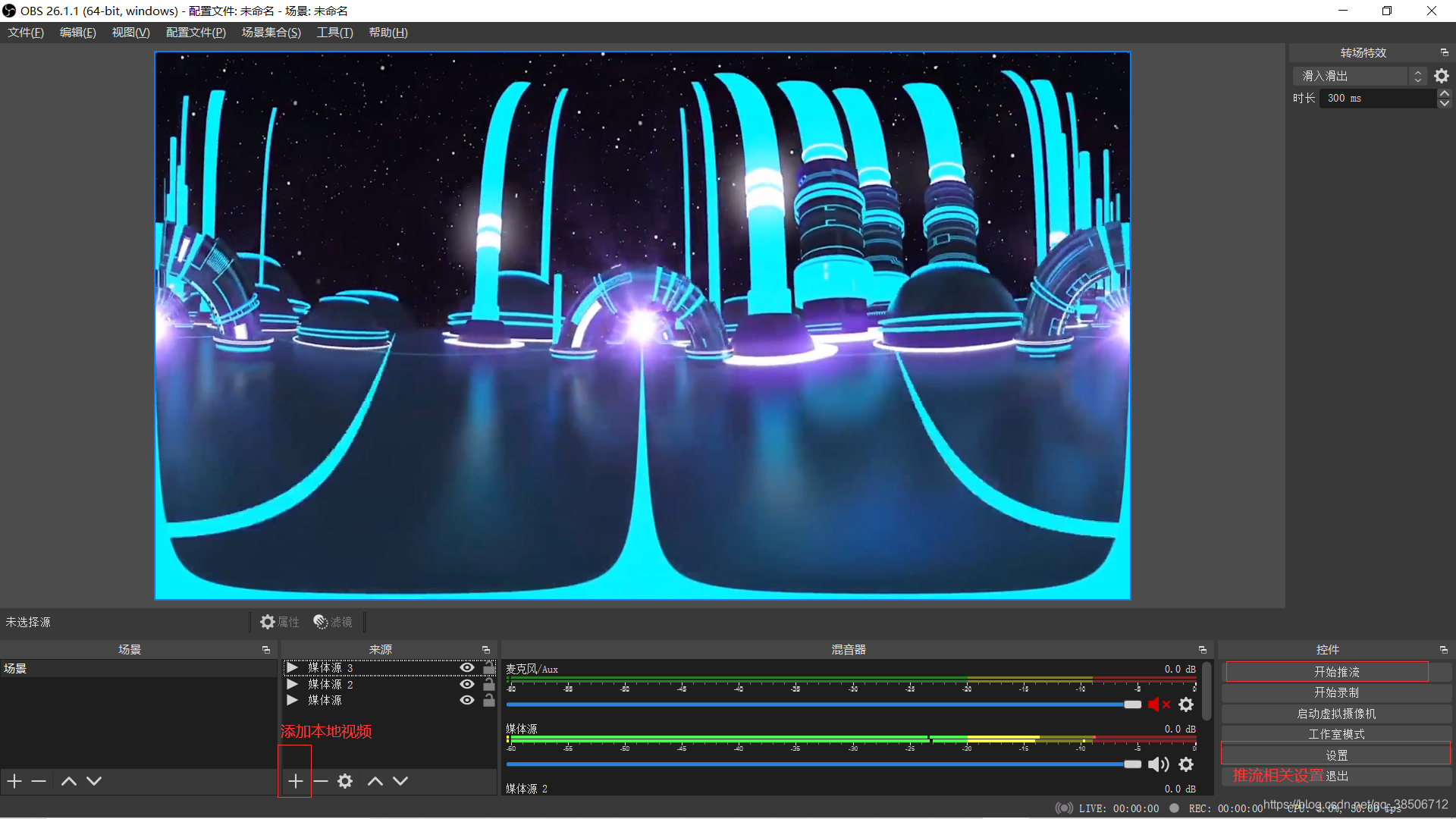Hide the 媒体源 3 source
Image resolution: width=1456 pixels, height=819 pixels.
tap(467, 668)
